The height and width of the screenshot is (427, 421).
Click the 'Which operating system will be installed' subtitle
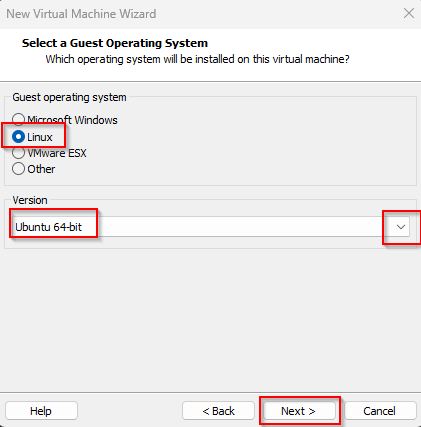pos(198,59)
